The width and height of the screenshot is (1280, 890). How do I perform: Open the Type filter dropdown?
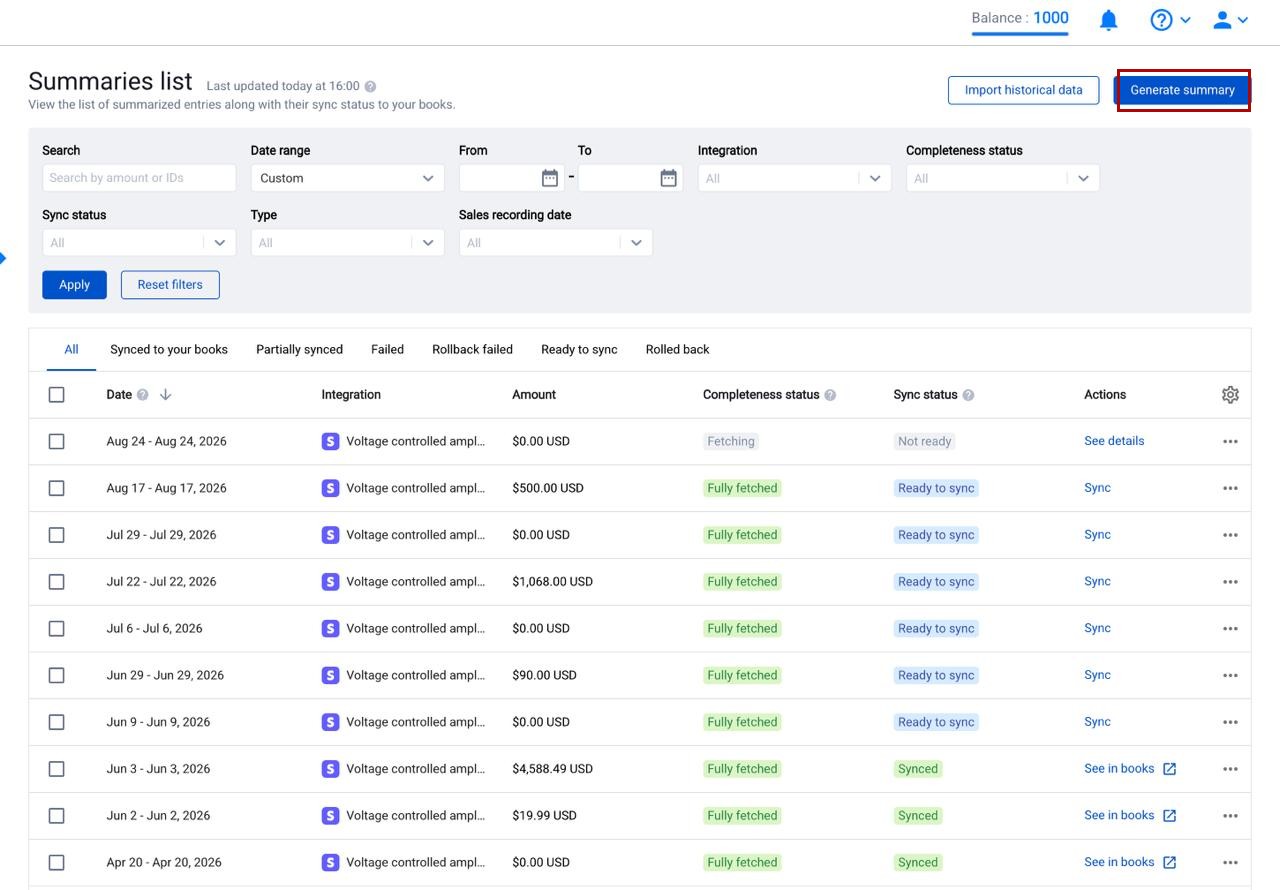coord(347,242)
